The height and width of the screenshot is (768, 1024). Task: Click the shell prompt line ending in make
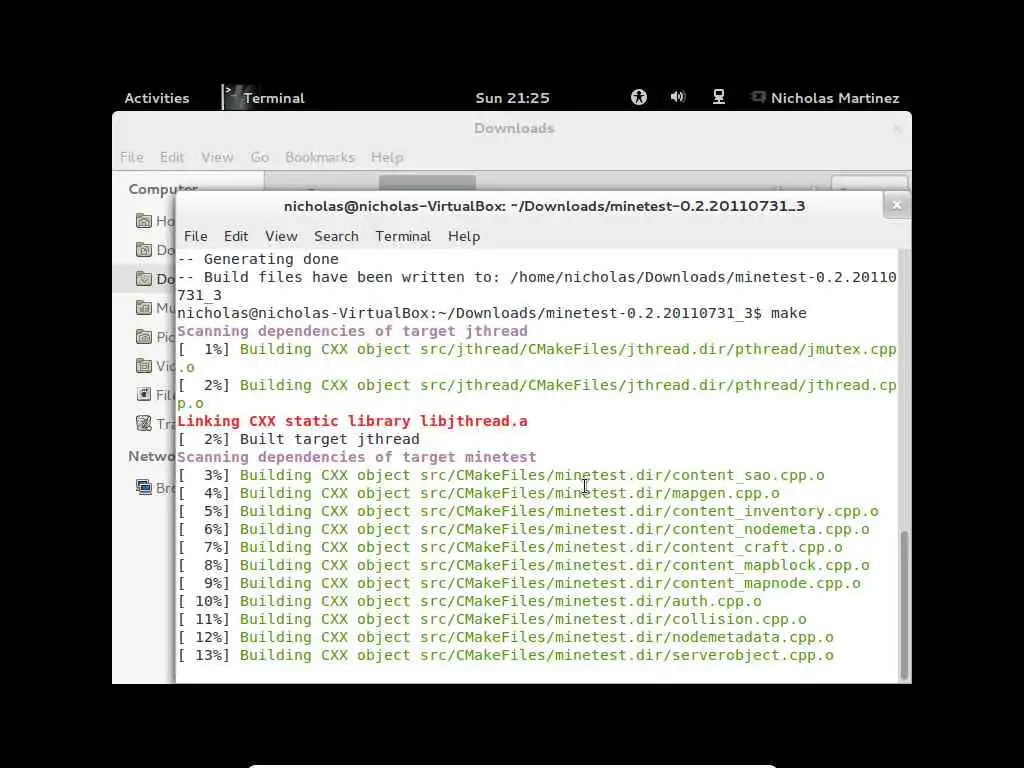click(492, 313)
